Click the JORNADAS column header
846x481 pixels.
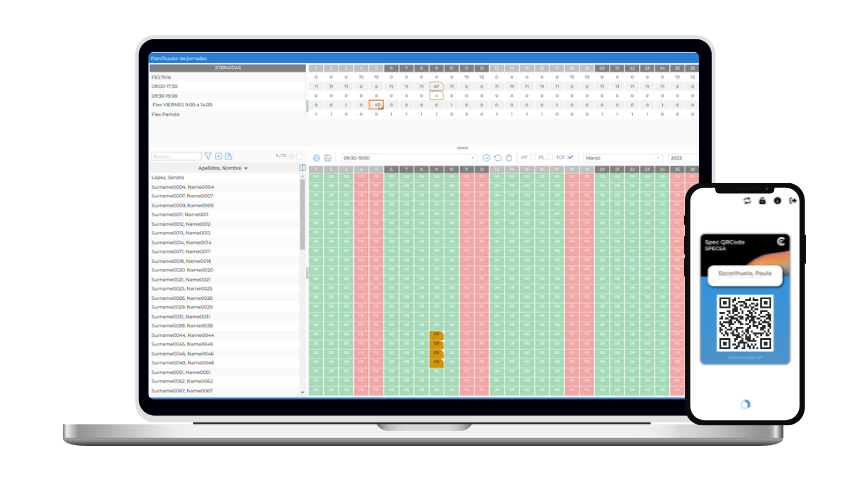point(228,68)
